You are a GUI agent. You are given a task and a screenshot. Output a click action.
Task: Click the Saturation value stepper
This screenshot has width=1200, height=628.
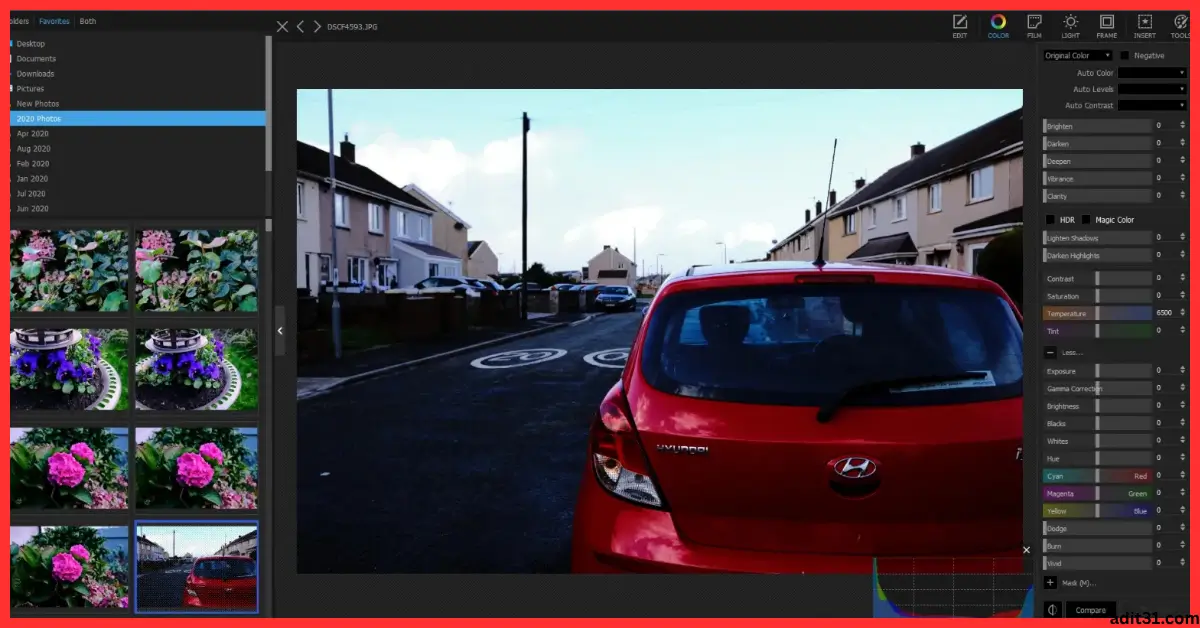click(x=1183, y=296)
